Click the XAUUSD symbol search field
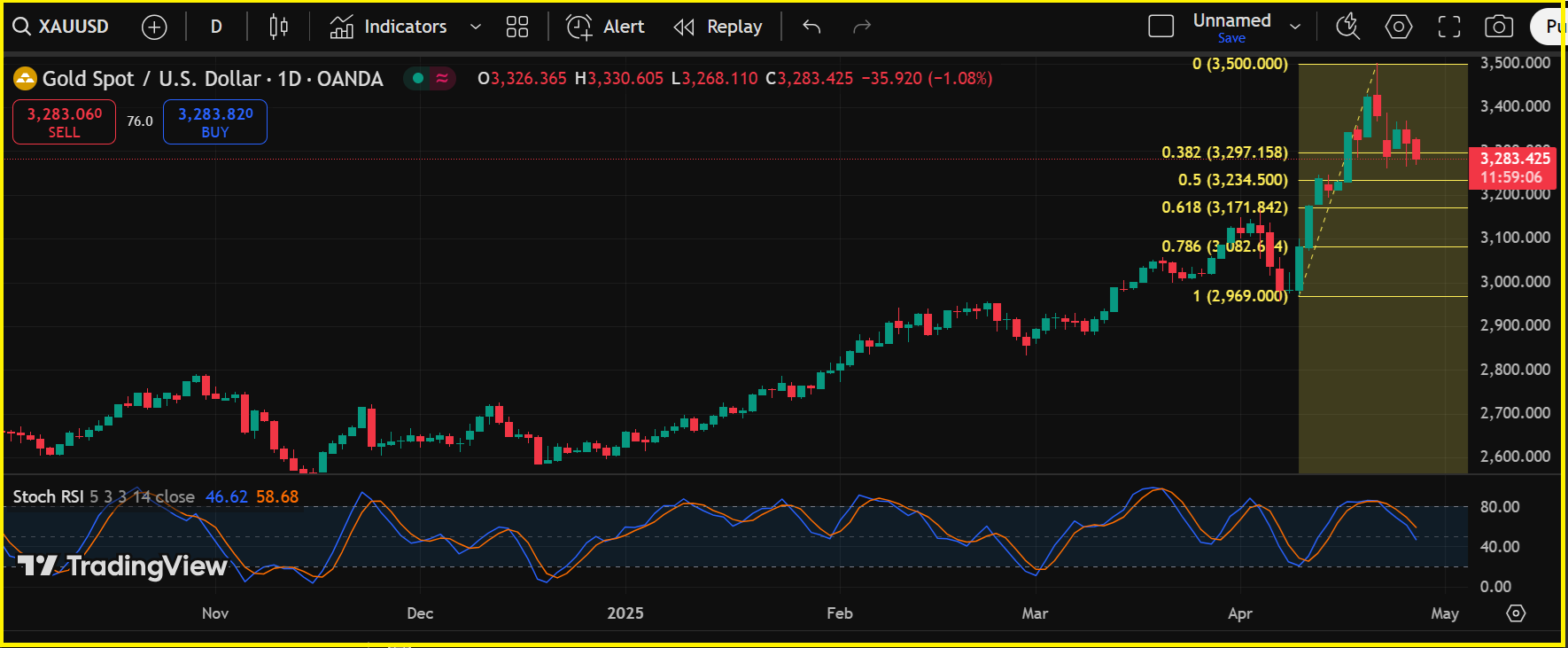Screen dimensions: 1568x648 62,27
